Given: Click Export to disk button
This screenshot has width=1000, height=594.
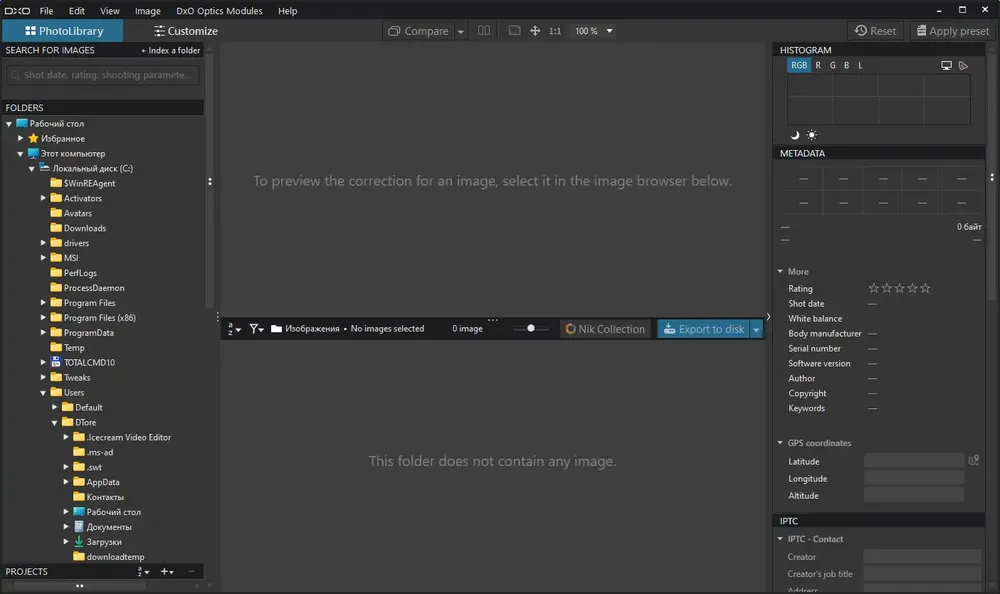Looking at the screenshot, I should (703, 329).
